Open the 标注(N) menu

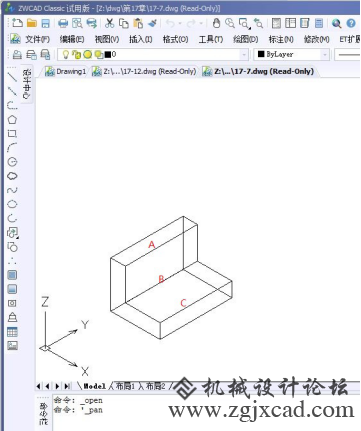point(281,39)
